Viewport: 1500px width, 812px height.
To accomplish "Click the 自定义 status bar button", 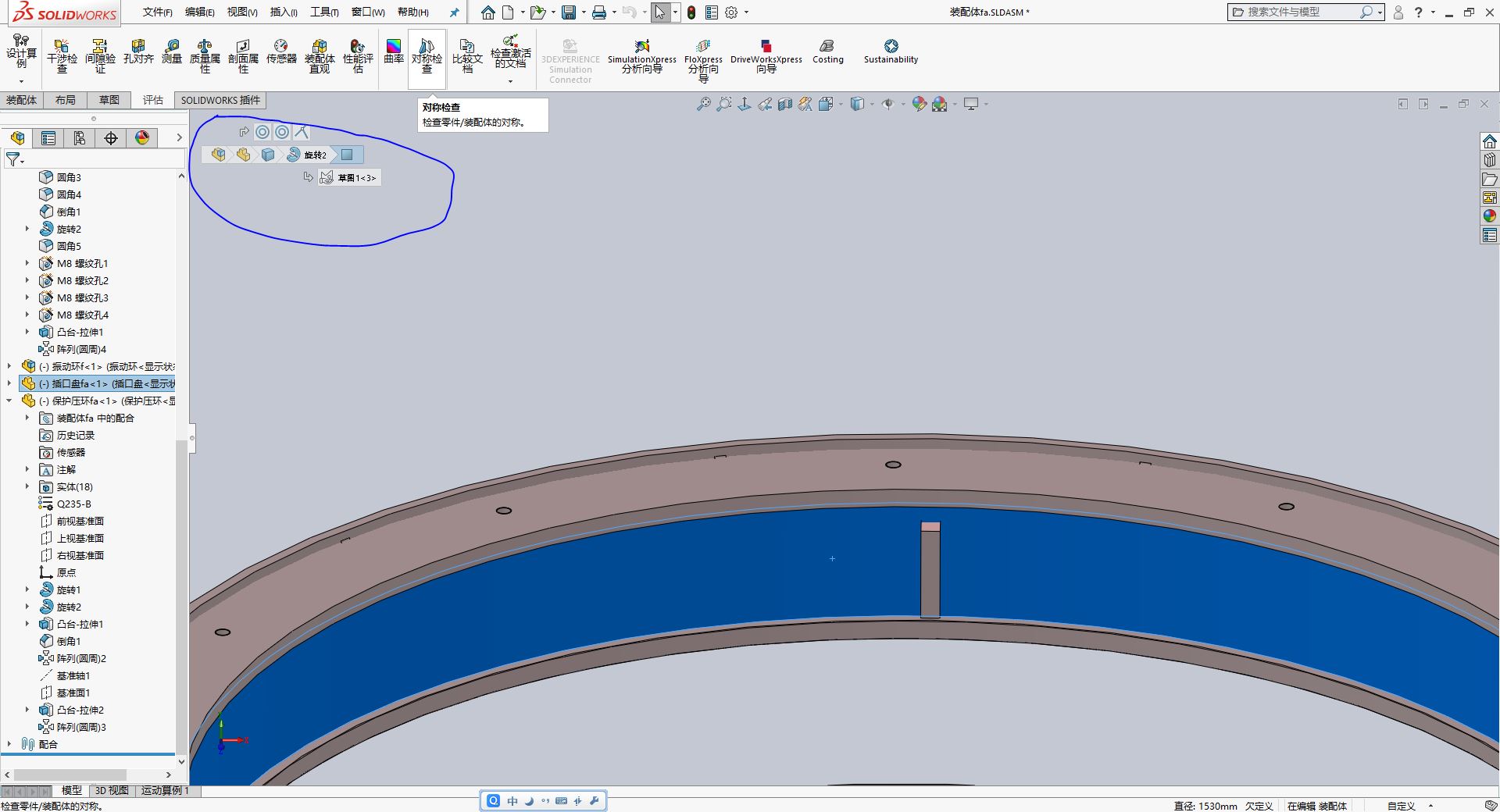I will [x=1402, y=806].
